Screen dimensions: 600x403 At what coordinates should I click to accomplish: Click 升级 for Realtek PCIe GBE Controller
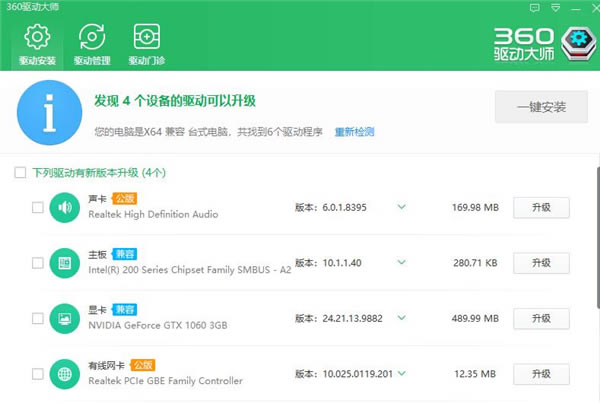541,374
